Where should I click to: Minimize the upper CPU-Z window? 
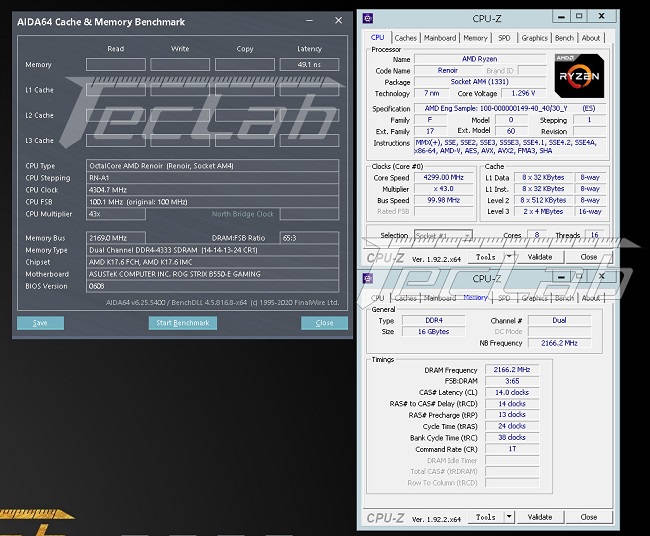(561, 17)
